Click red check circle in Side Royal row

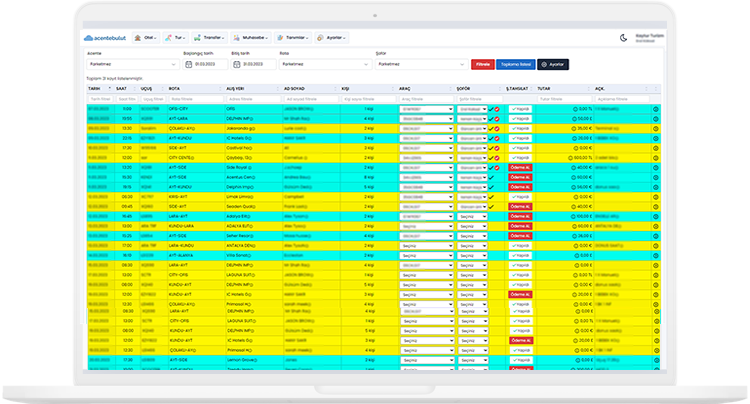click(497, 168)
